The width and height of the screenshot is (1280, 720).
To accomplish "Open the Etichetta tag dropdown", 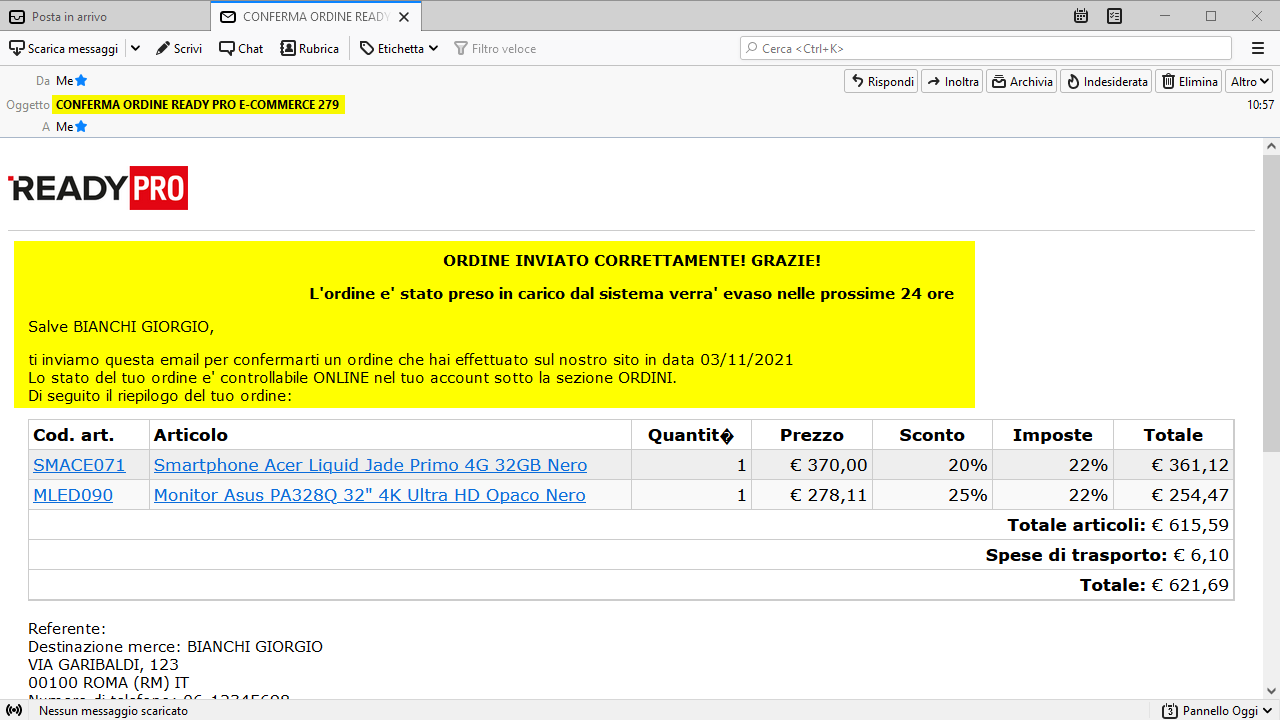I will pyautogui.click(x=399, y=48).
